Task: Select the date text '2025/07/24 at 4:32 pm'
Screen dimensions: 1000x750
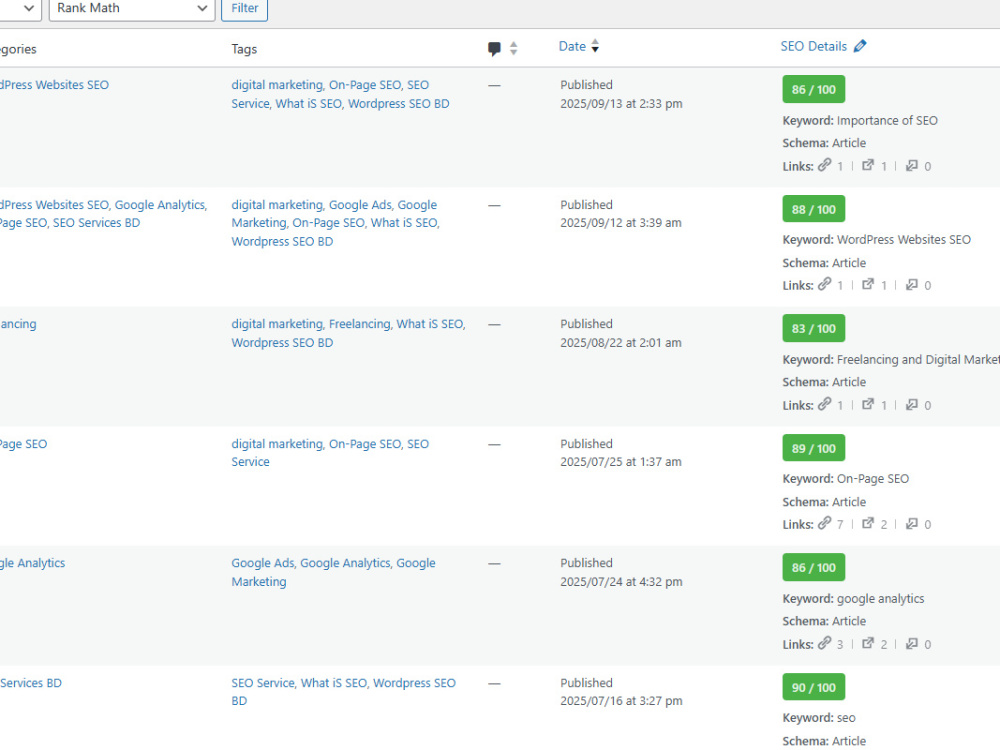Action: [621, 582]
